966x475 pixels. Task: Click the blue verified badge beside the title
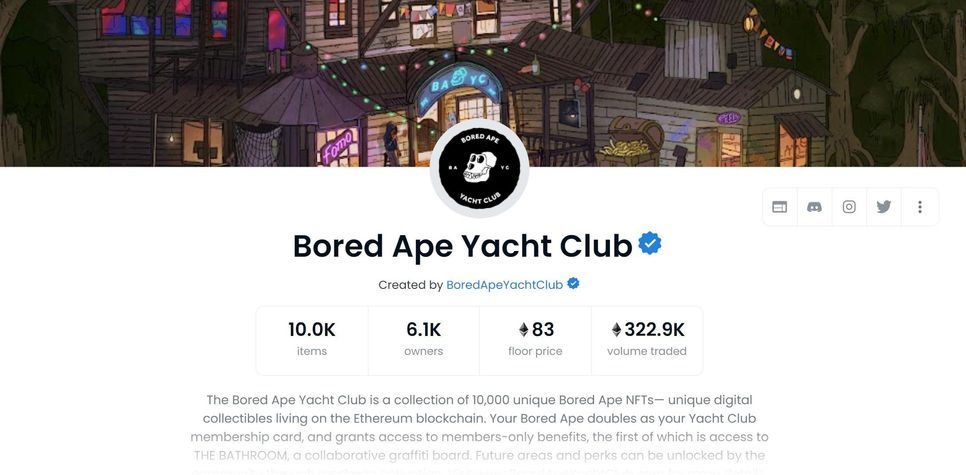coord(650,243)
